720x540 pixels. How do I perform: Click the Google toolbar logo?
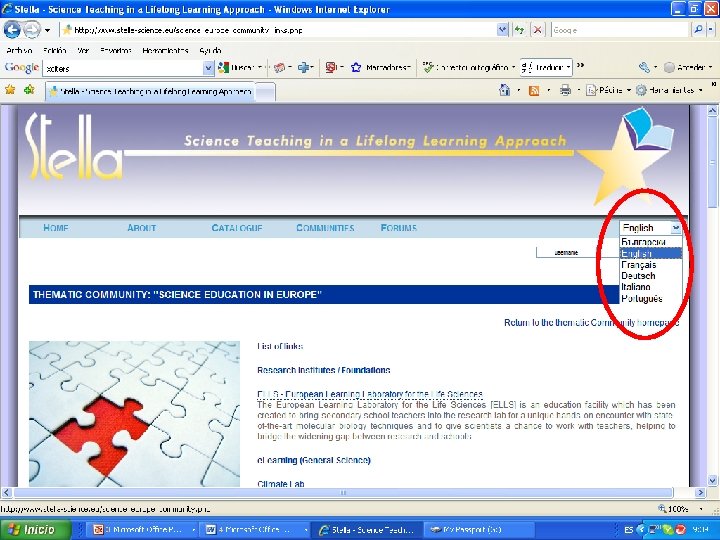[22, 68]
